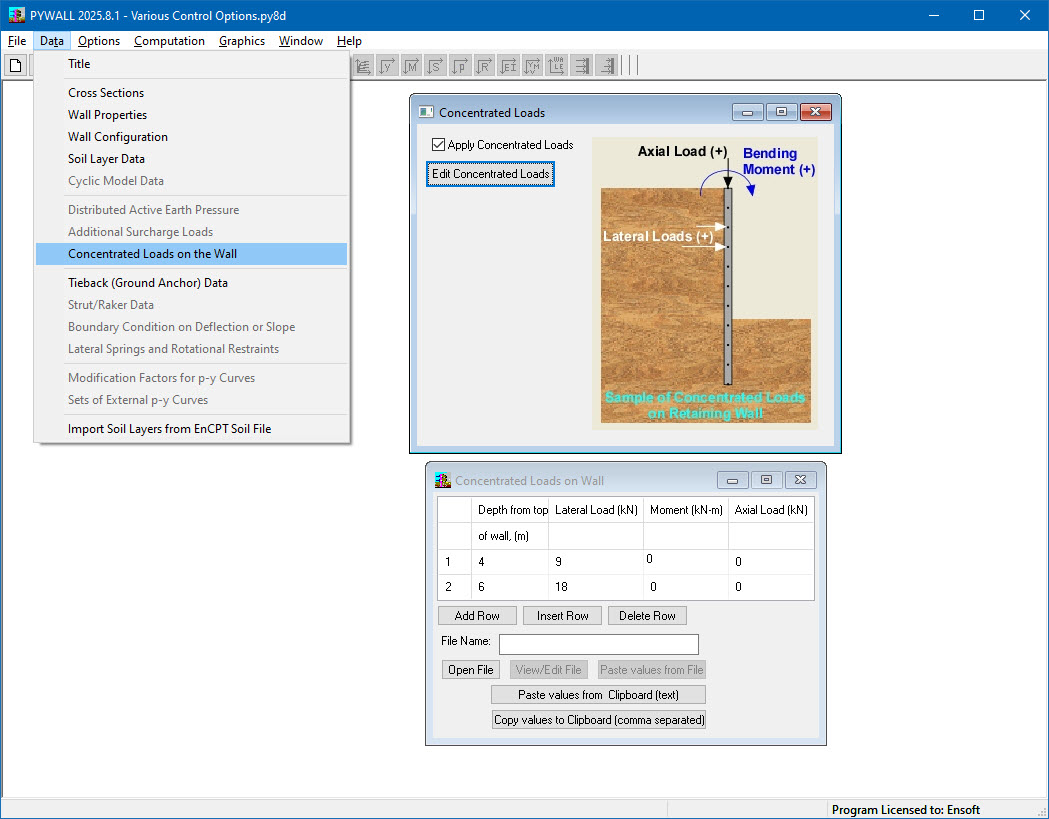
Task: Open the Computation menu
Action: 169,41
